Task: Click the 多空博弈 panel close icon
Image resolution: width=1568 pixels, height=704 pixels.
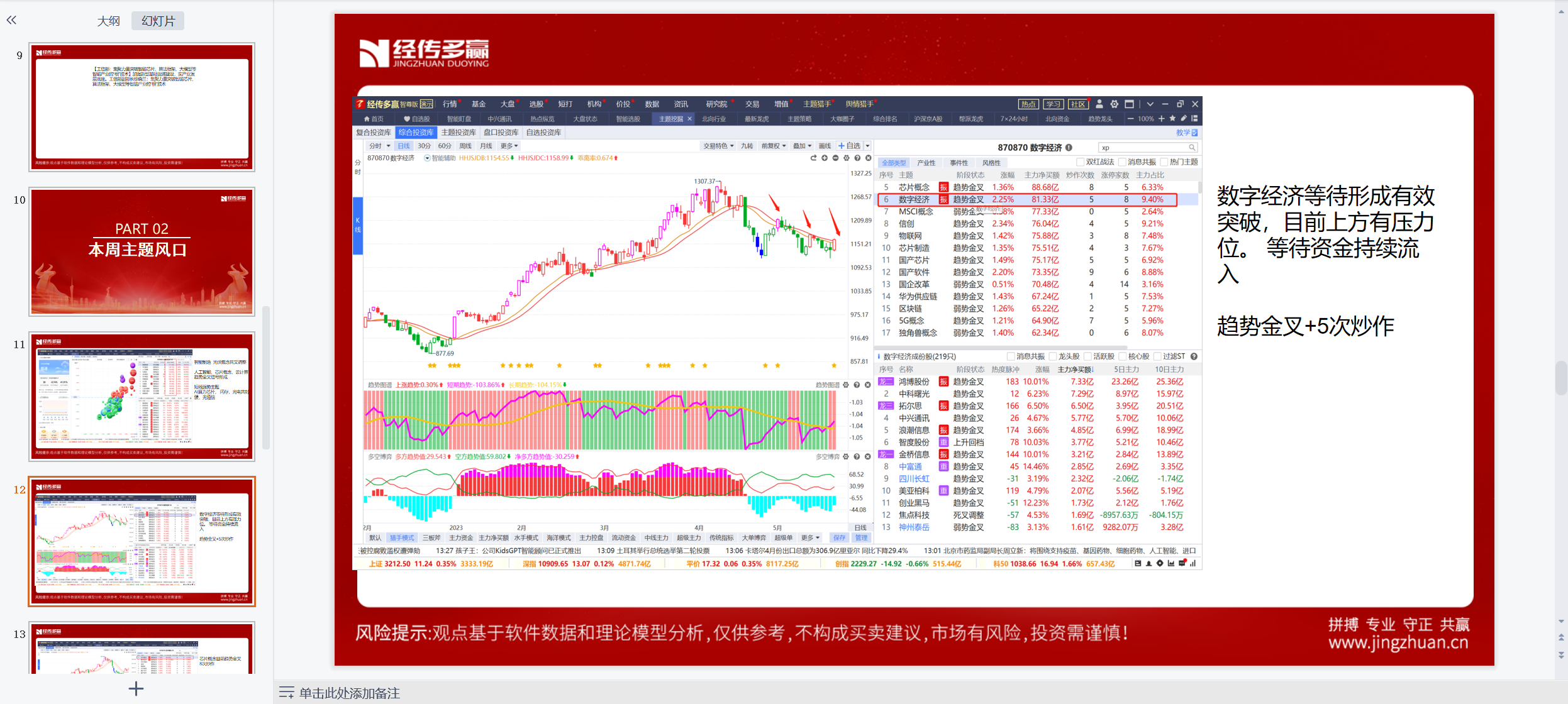Action: pos(867,456)
